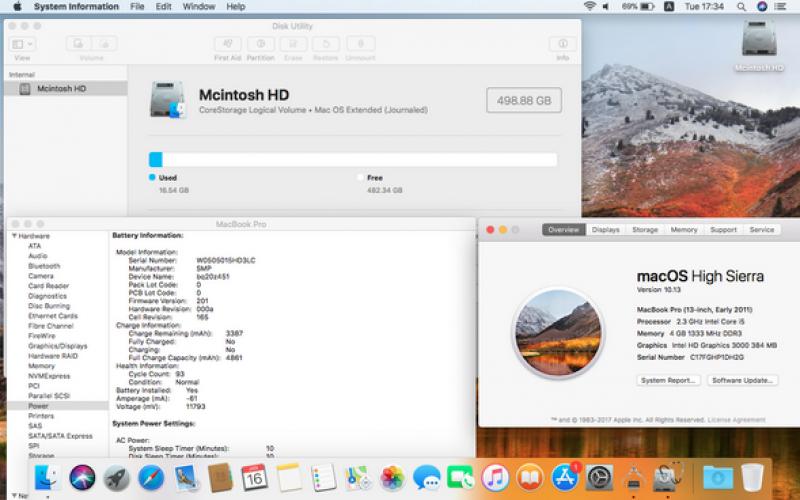The image size is (800, 500).
Task: Select Mcintosh HD in Disk Utility sidebar
Action: (65, 89)
